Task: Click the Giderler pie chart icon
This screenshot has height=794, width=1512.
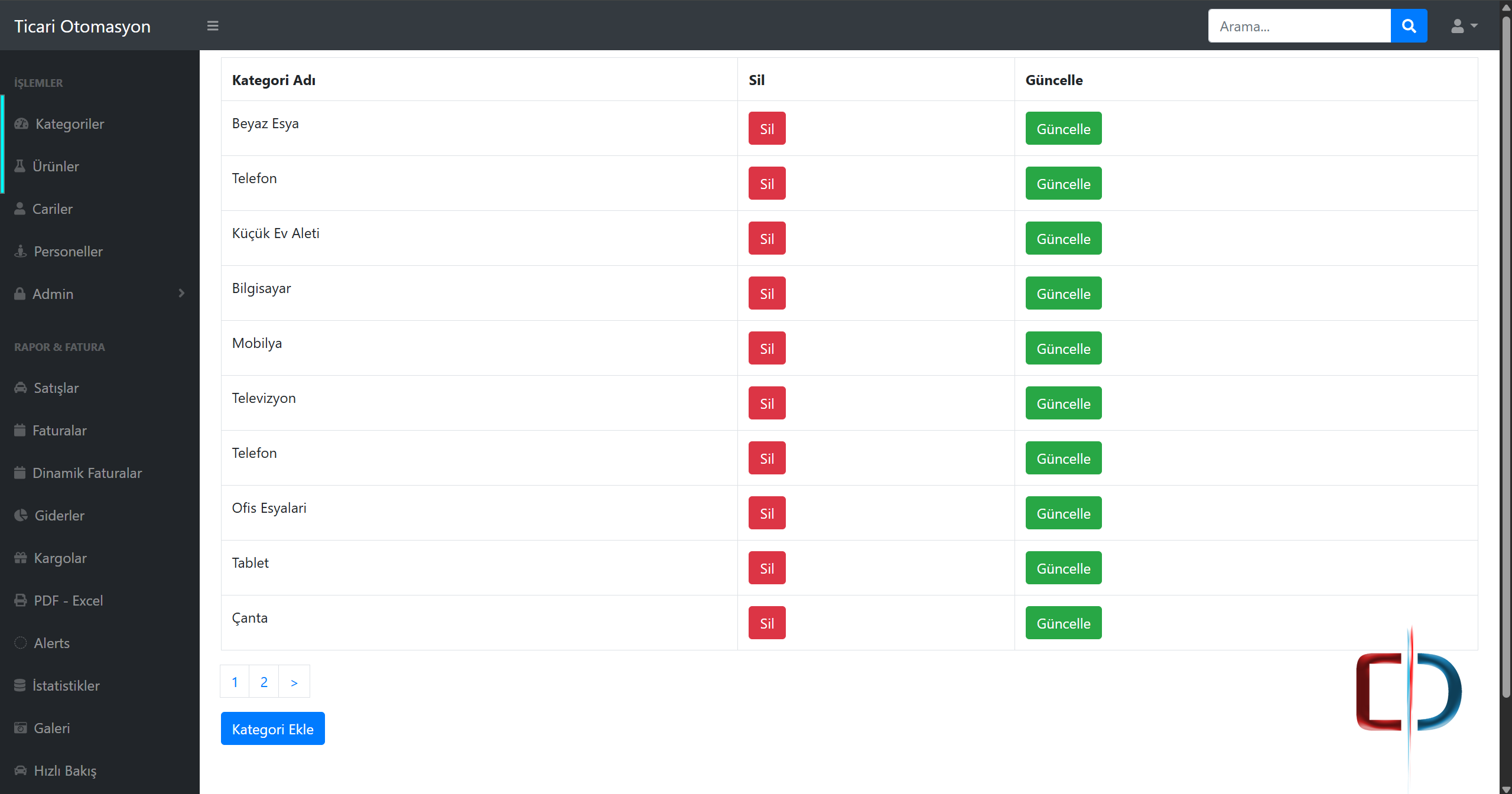Action: tap(21, 515)
